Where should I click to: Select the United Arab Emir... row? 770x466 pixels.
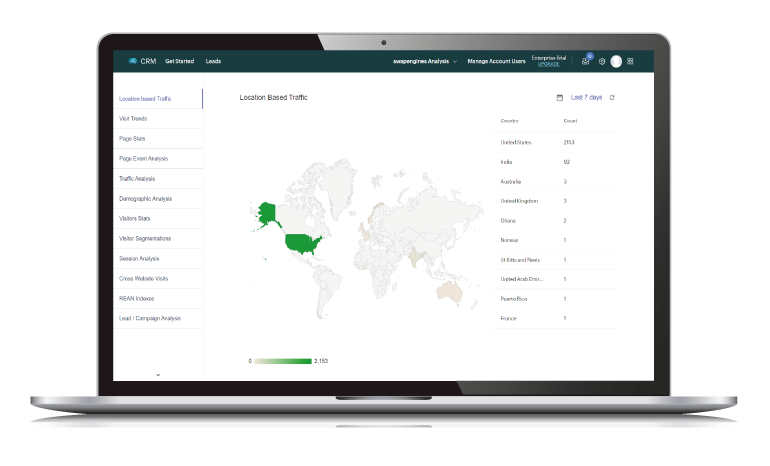[554, 279]
